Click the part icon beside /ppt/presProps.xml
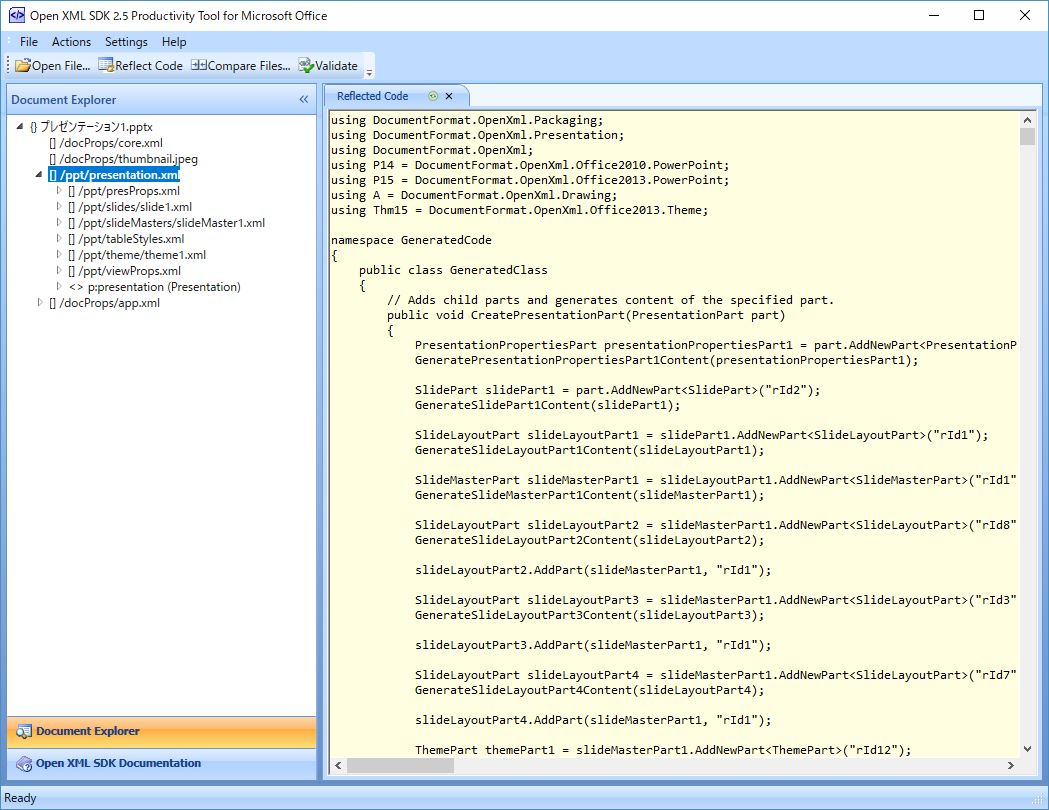 72,191
